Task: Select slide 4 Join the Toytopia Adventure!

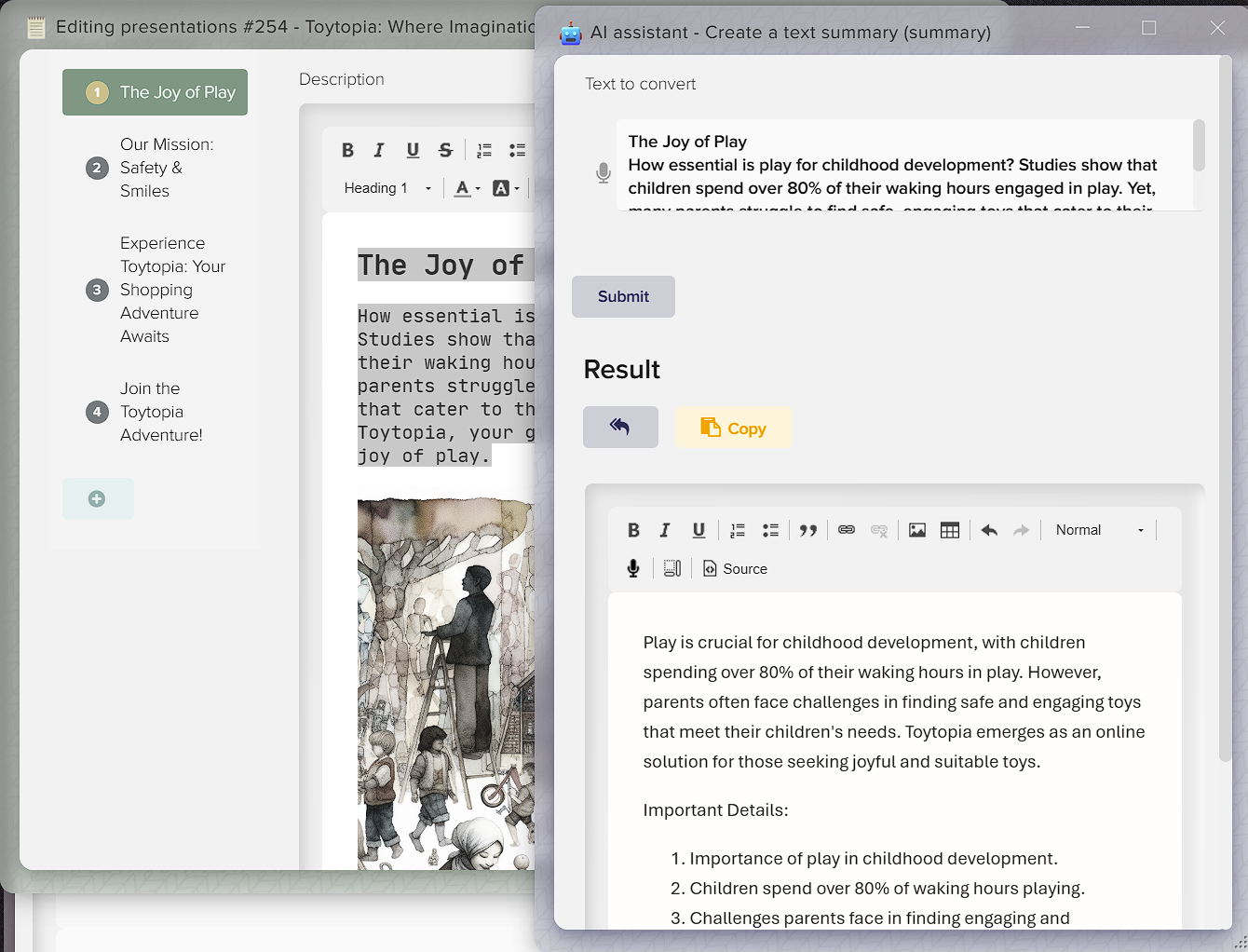Action: pyautogui.click(x=155, y=412)
